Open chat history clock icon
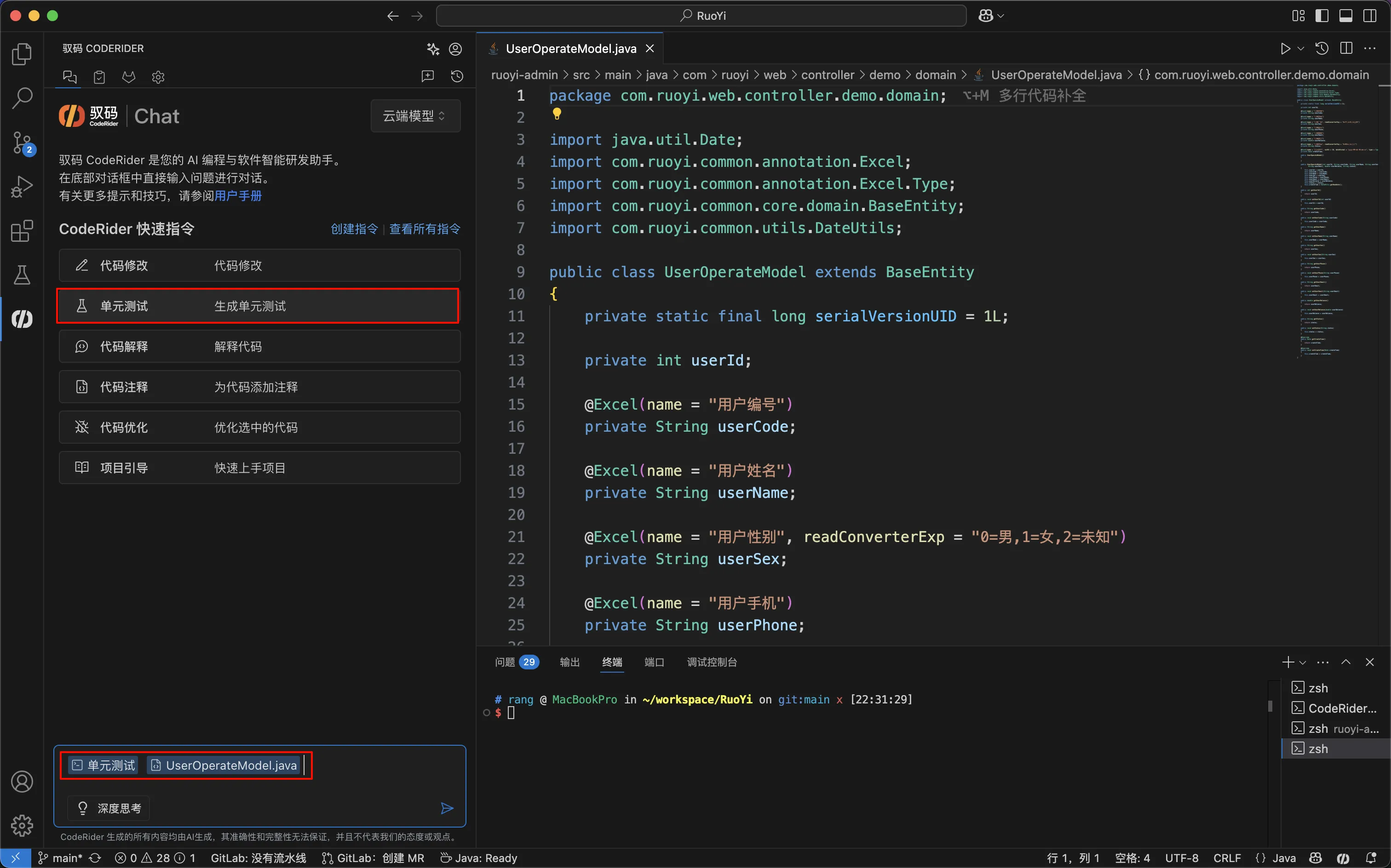 pos(457,76)
